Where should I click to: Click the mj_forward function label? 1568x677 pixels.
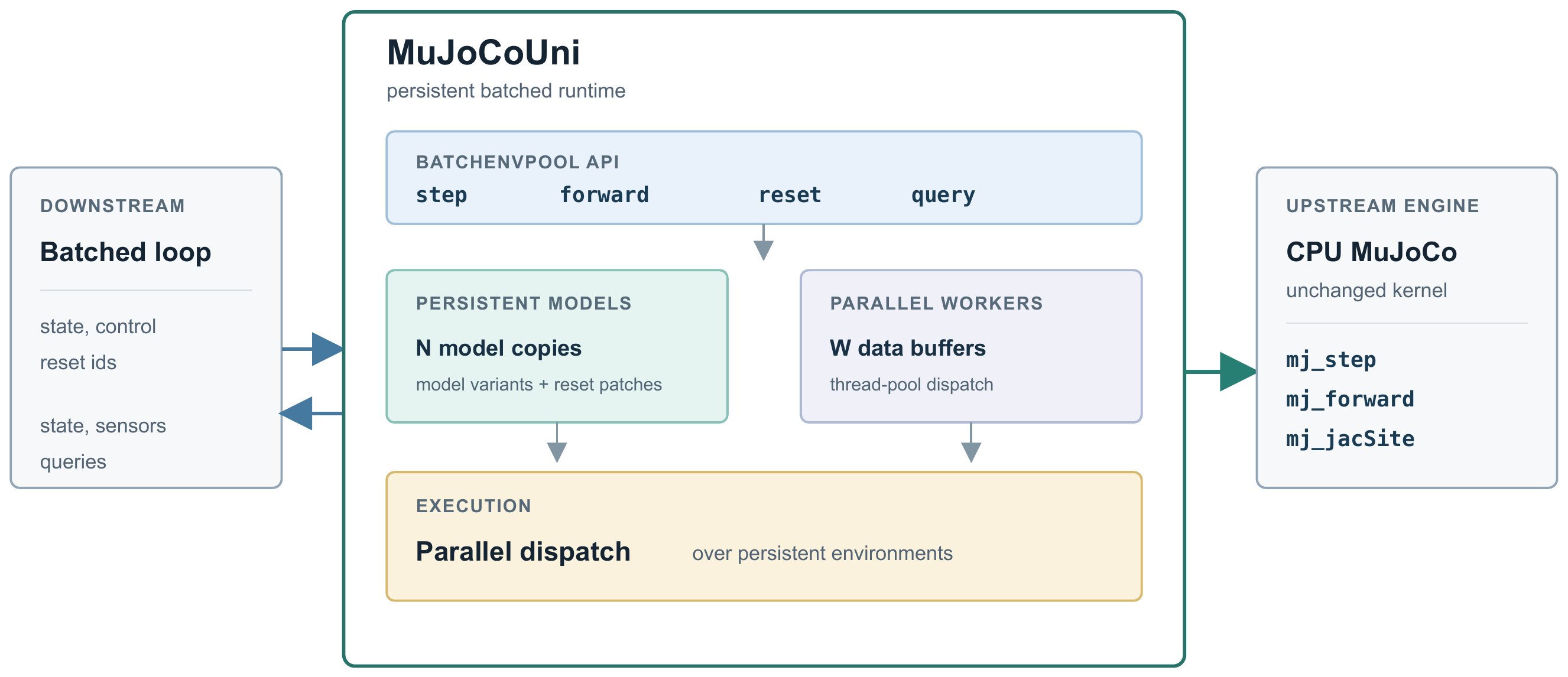click(1350, 399)
